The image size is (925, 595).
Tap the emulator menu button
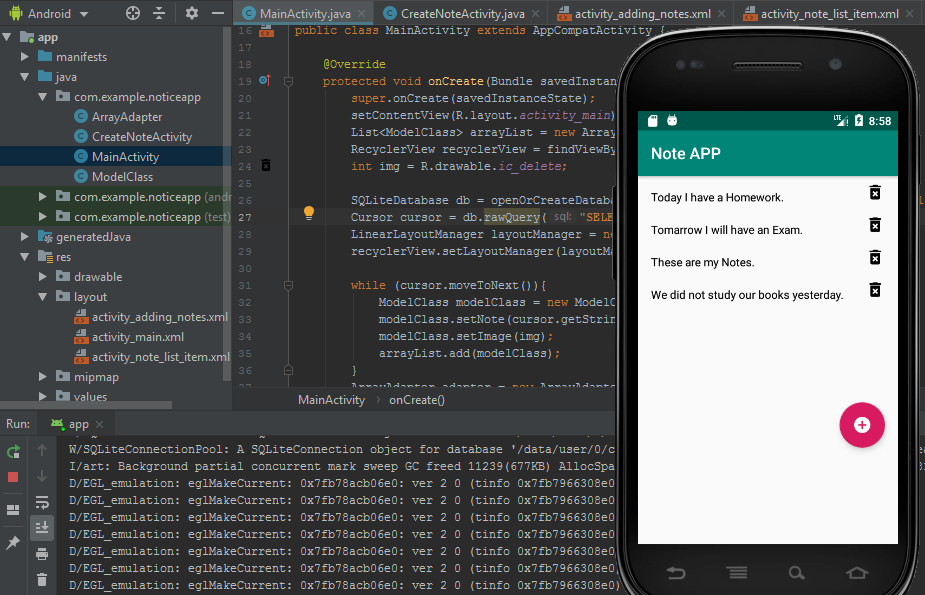(737, 573)
